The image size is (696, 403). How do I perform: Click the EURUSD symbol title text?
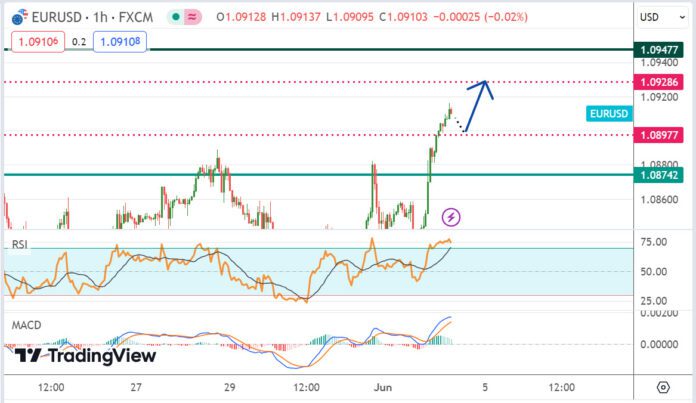point(57,17)
